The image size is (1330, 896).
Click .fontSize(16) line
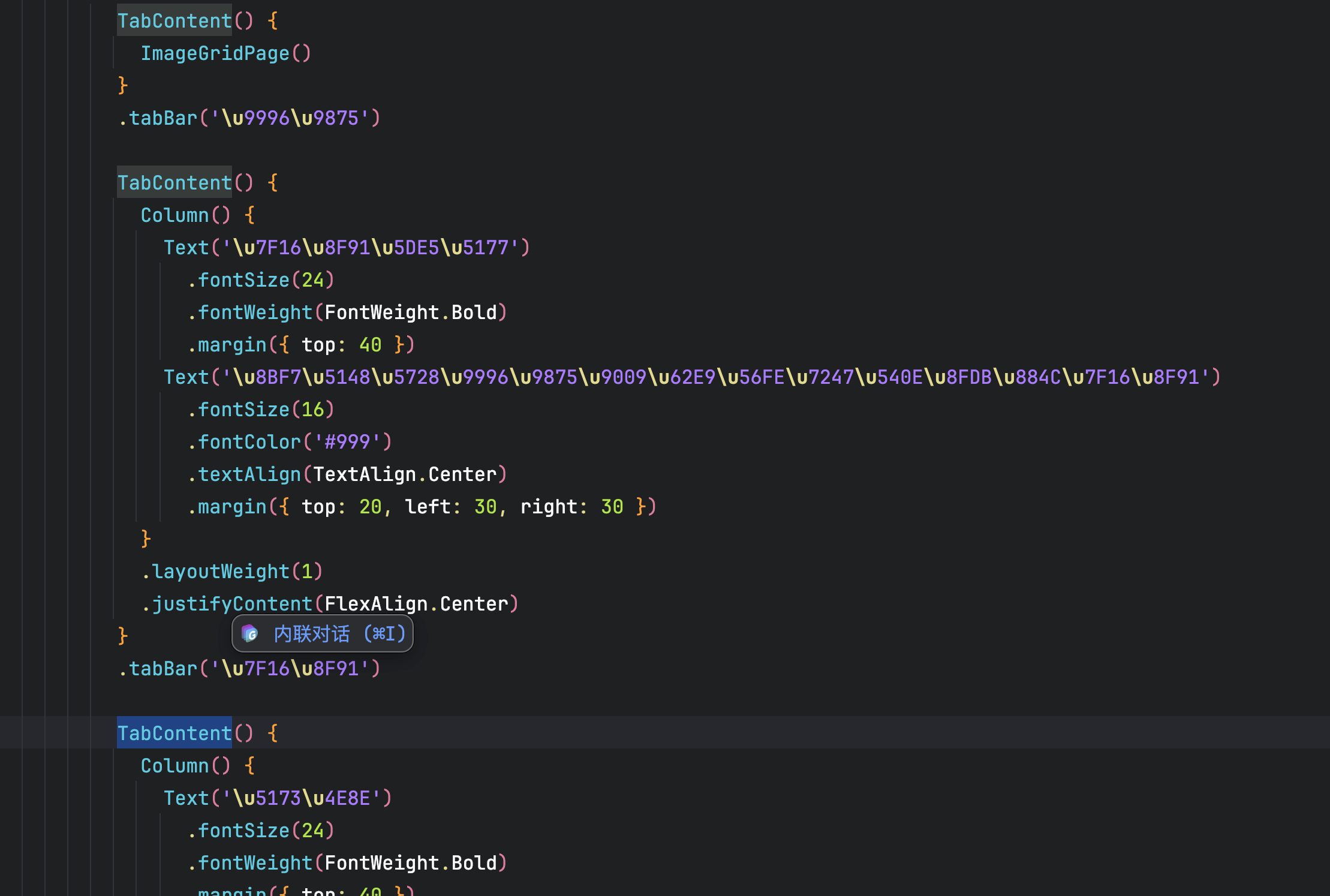261,410
